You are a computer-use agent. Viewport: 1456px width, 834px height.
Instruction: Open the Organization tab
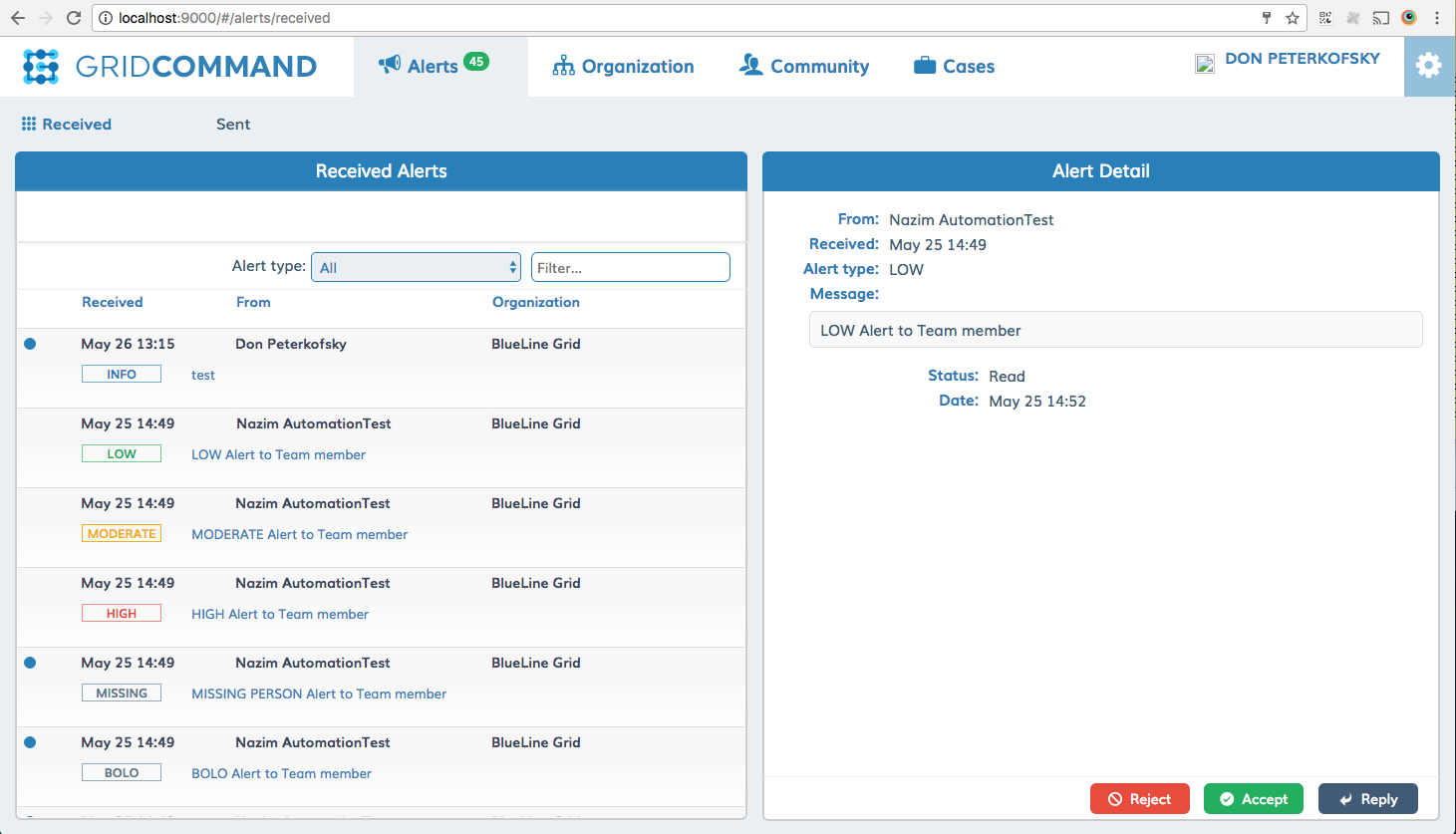click(x=624, y=67)
